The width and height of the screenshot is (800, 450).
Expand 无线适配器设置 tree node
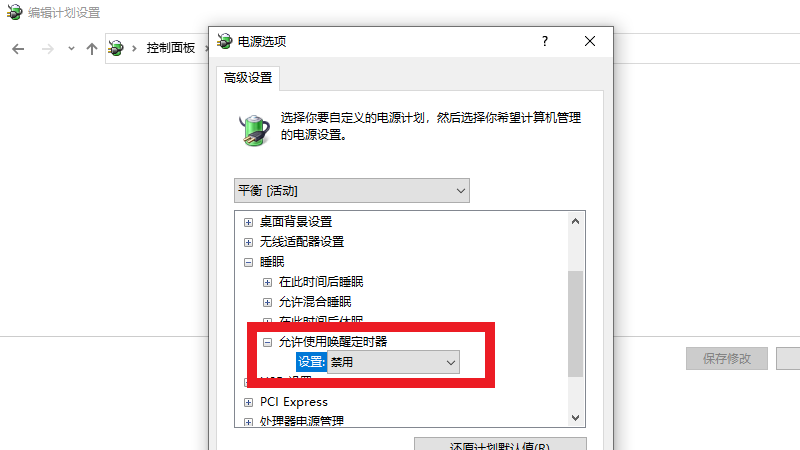point(248,242)
